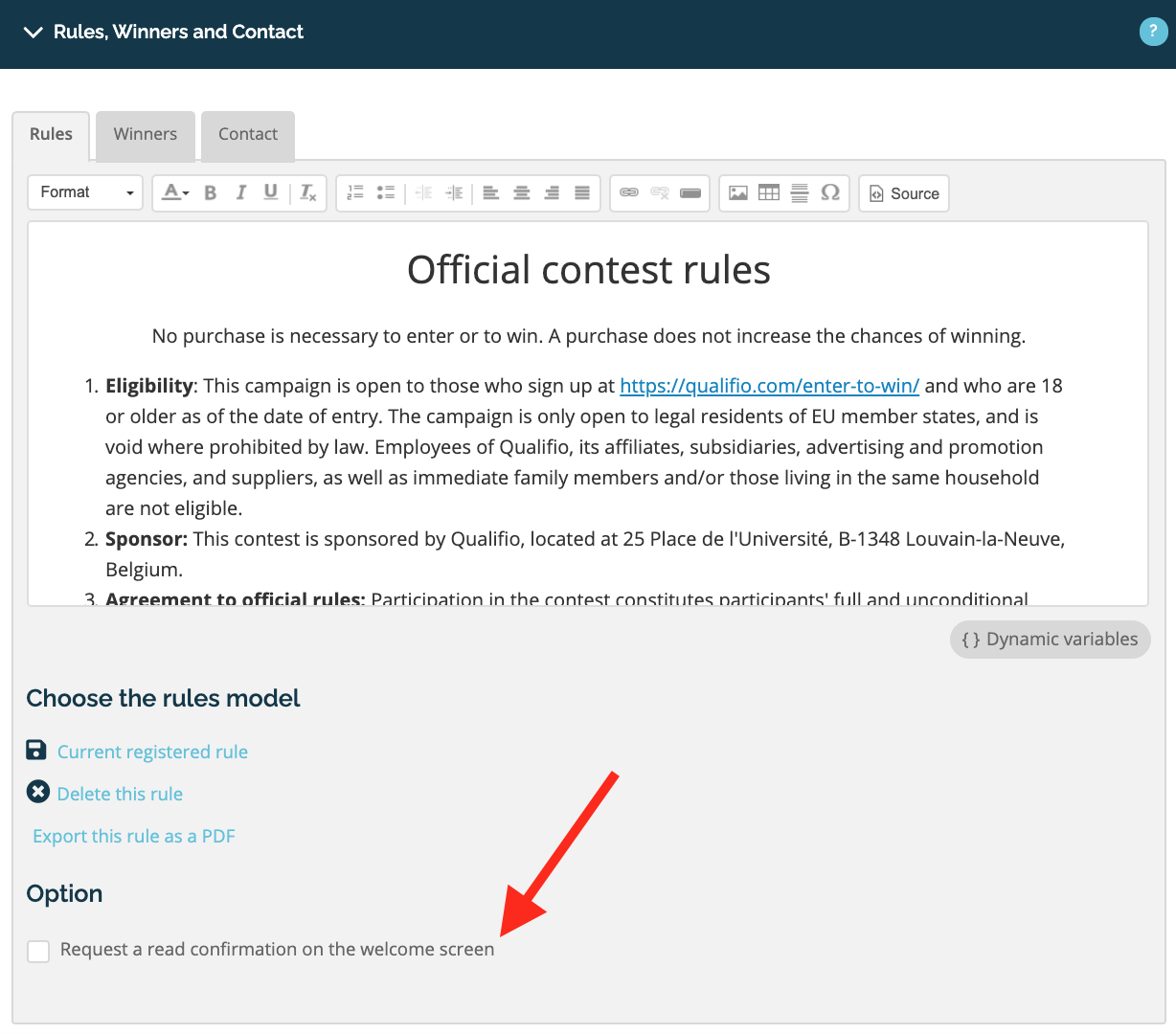Click the X icon beside Delete this rule
This screenshot has height=1034, width=1176.
tap(38, 792)
